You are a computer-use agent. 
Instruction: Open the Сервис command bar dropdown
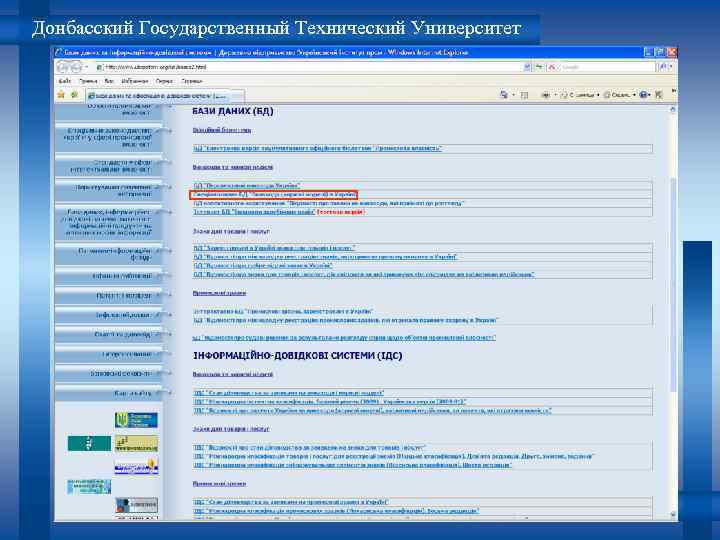coord(619,95)
